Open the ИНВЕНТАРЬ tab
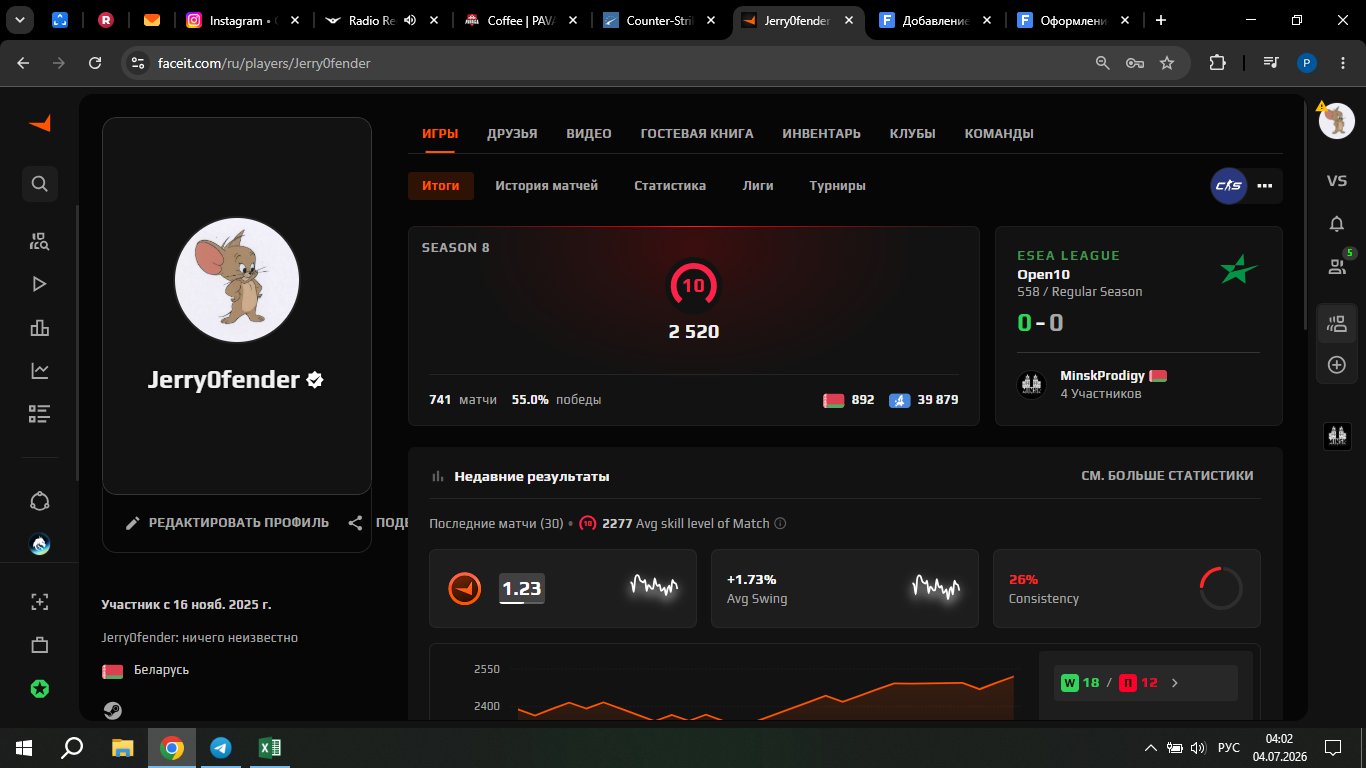Image resolution: width=1366 pixels, height=768 pixels. pyautogui.click(x=821, y=134)
